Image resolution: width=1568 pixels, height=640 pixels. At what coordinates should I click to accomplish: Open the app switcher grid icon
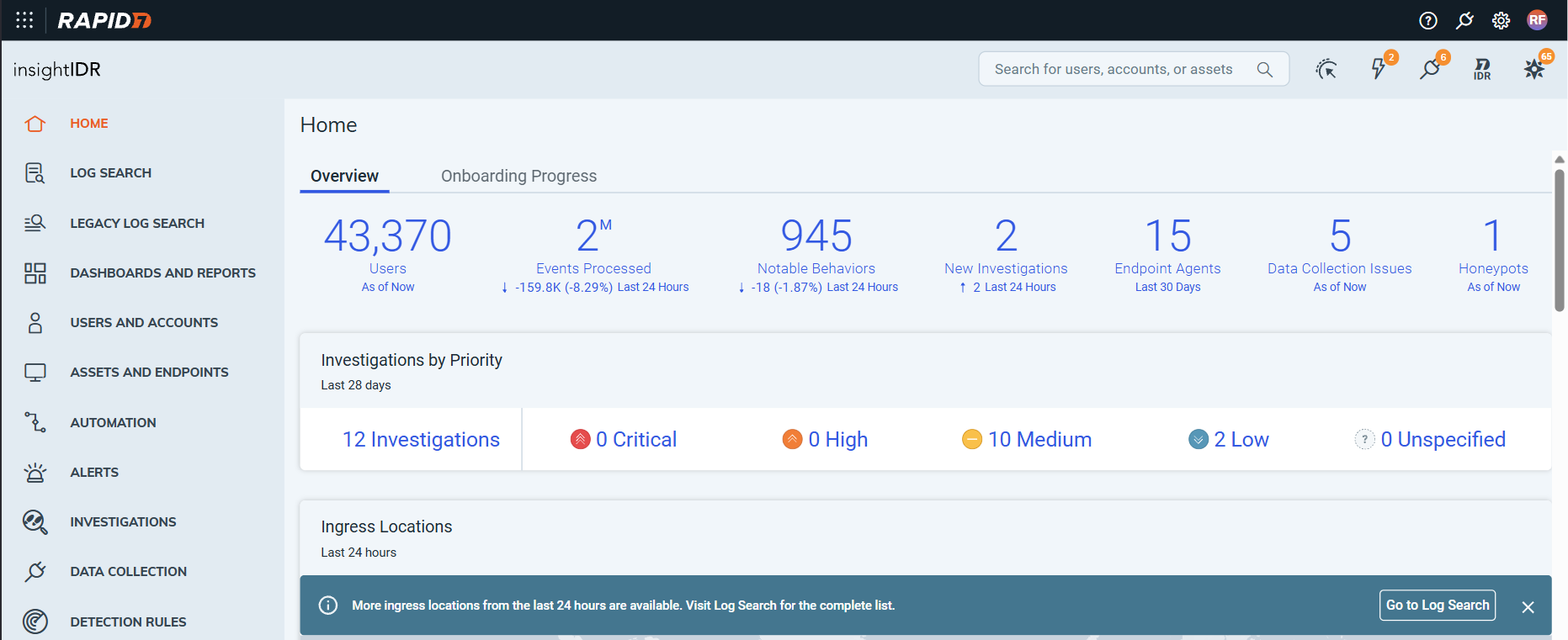pyautogui.click(x=24, y=20)
